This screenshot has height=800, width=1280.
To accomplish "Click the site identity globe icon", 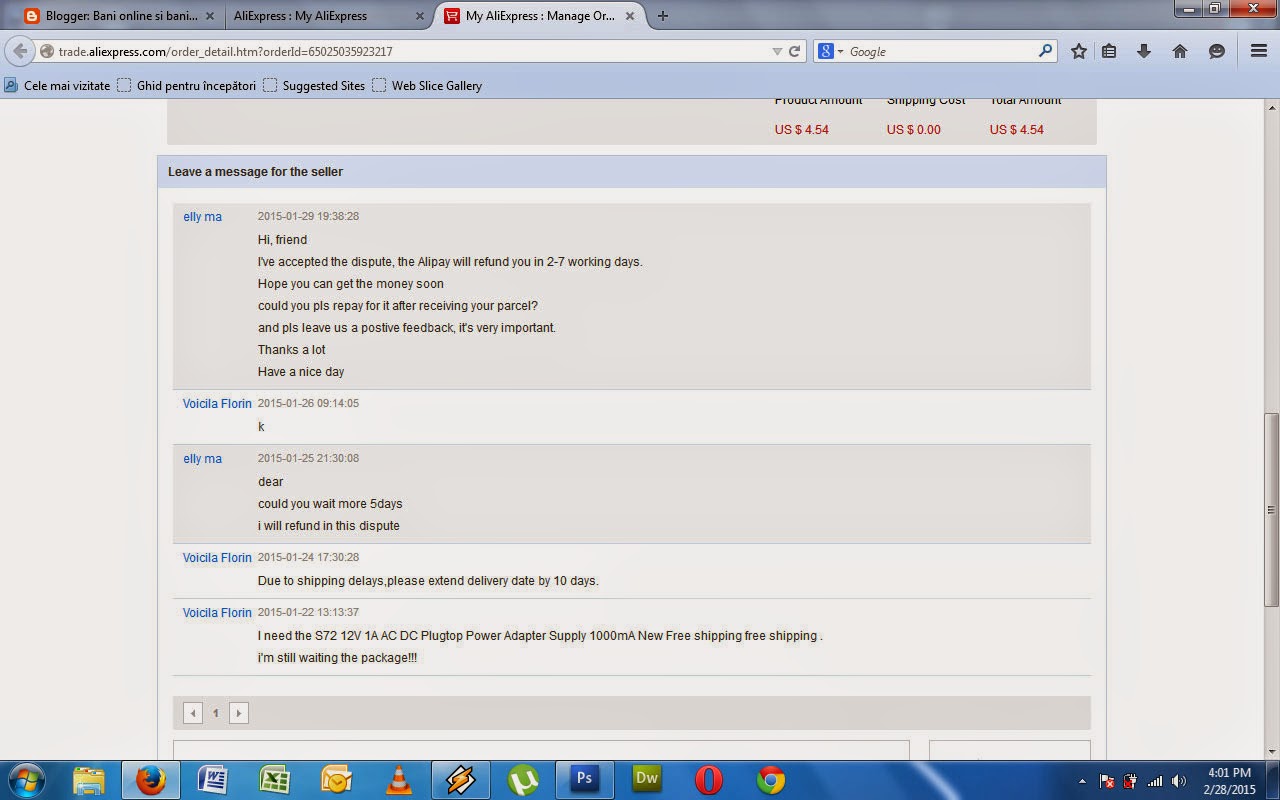I will pos(47,51).
